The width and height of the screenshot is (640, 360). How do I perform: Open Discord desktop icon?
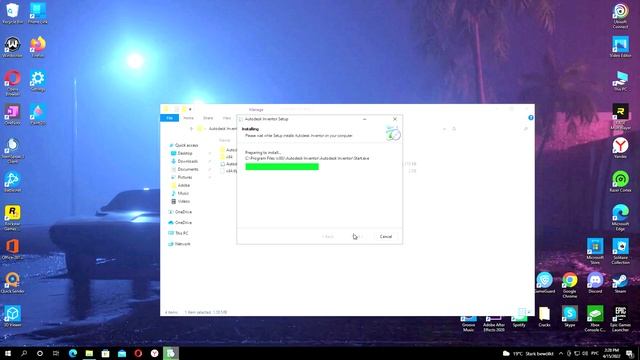pos(595,282)
